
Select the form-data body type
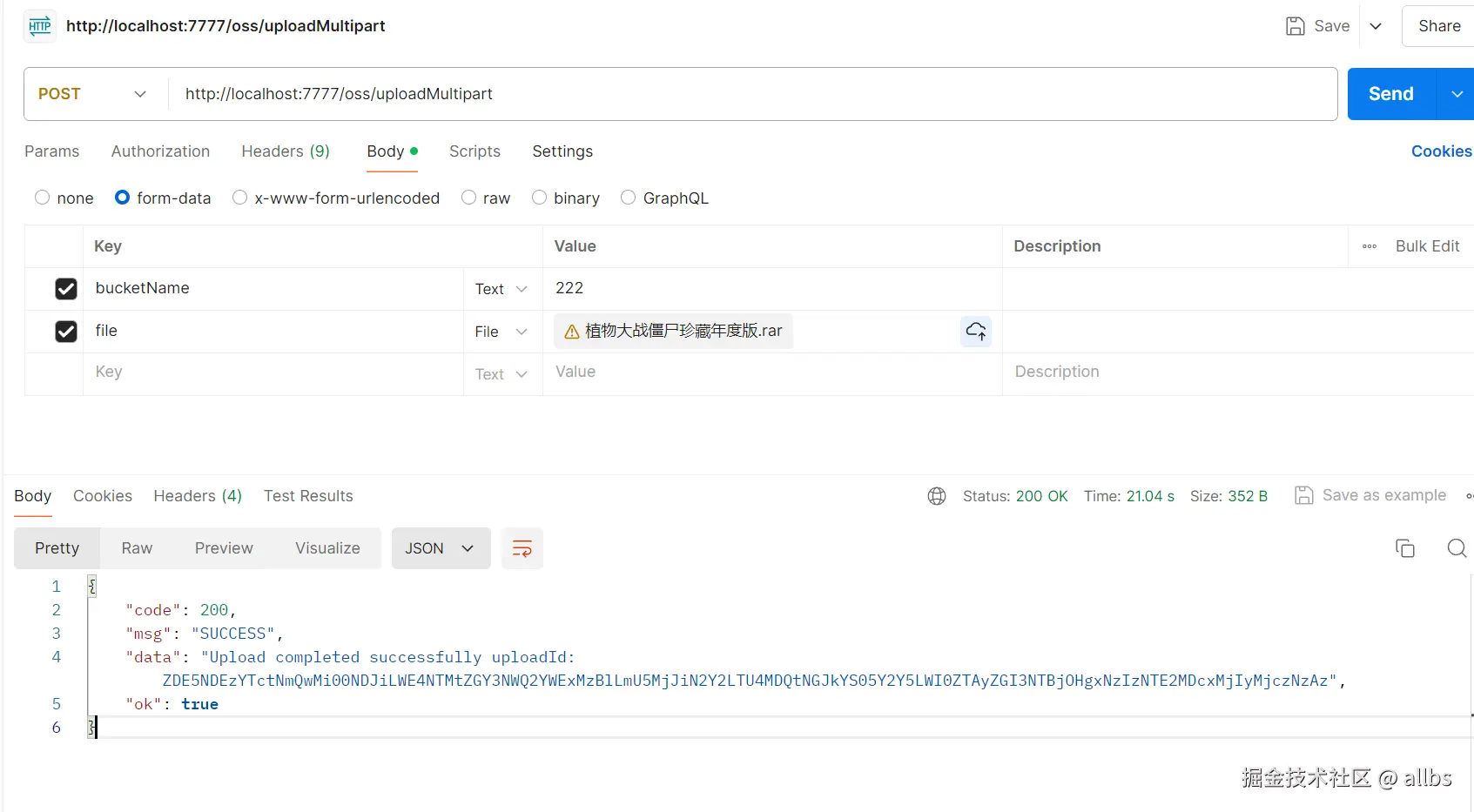(x=123, y=198)
